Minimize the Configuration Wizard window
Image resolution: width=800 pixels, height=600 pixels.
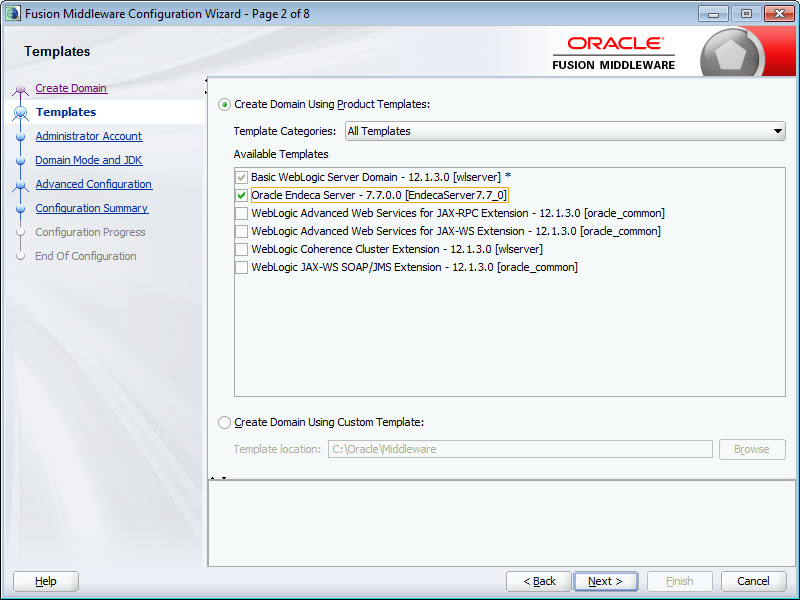[x=713, y=14]
